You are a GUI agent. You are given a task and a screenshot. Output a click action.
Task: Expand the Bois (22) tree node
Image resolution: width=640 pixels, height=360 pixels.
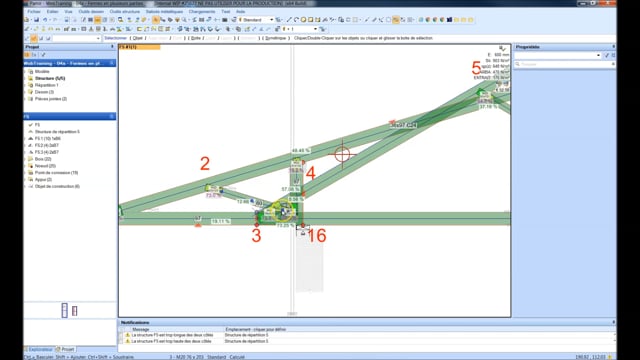pos(26,159)
